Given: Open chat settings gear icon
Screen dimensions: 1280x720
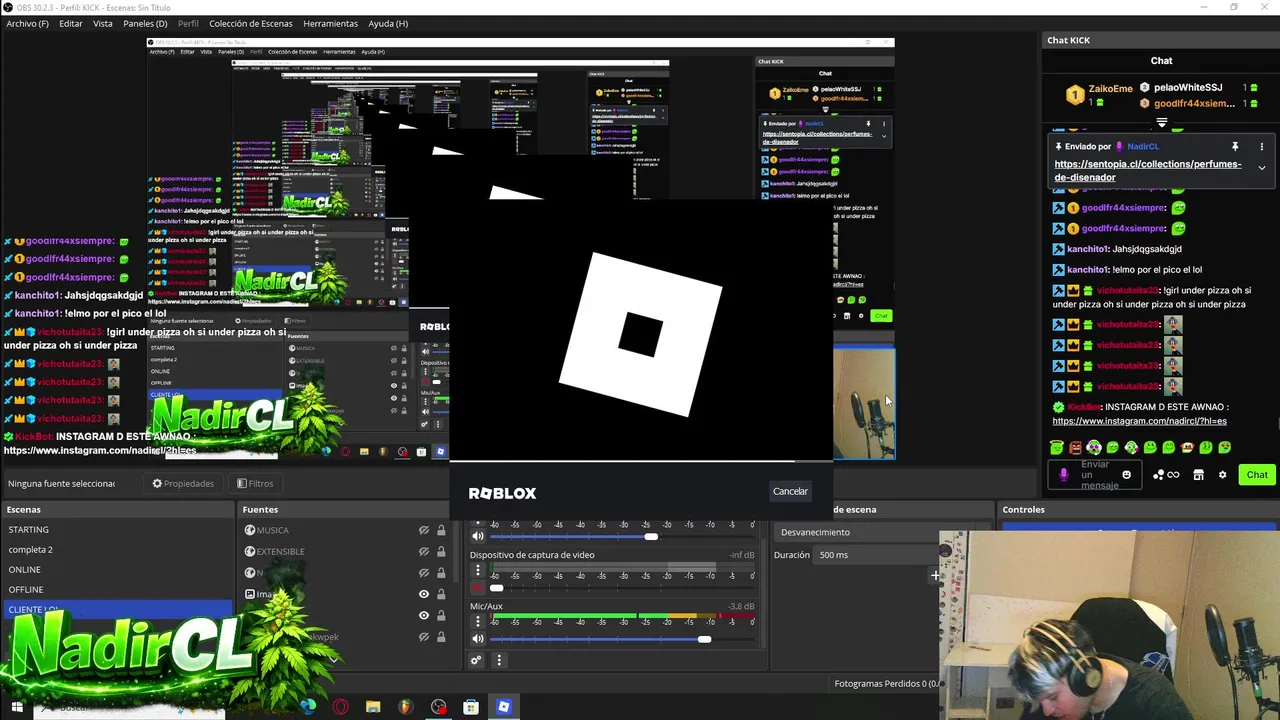Looking at the screenshot, I should click(x=1222, y=475).
